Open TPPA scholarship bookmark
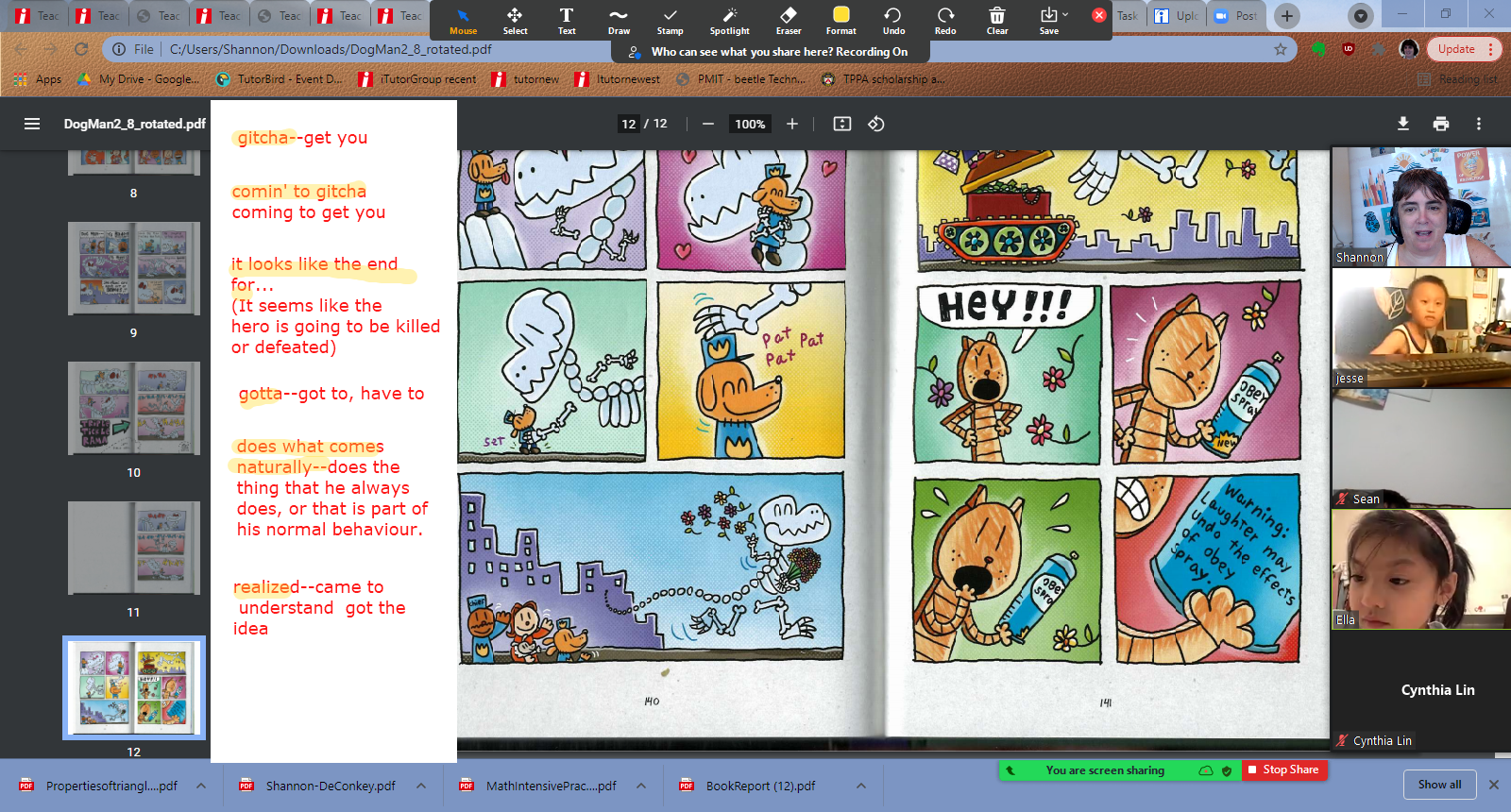The width and height of the screenshot is (1511, 812). point(883,79)
